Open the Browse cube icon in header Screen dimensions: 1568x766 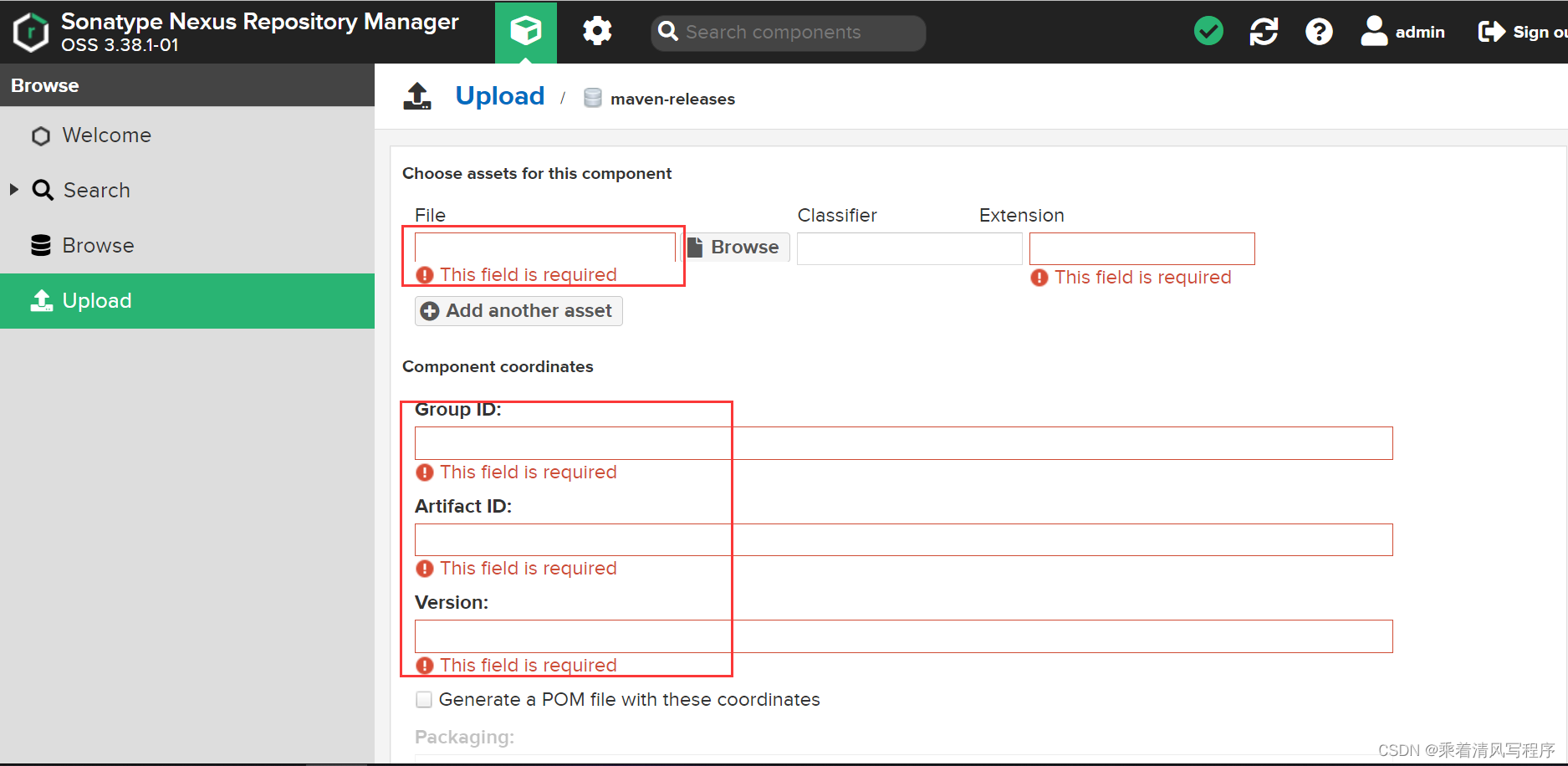point(526,32)
